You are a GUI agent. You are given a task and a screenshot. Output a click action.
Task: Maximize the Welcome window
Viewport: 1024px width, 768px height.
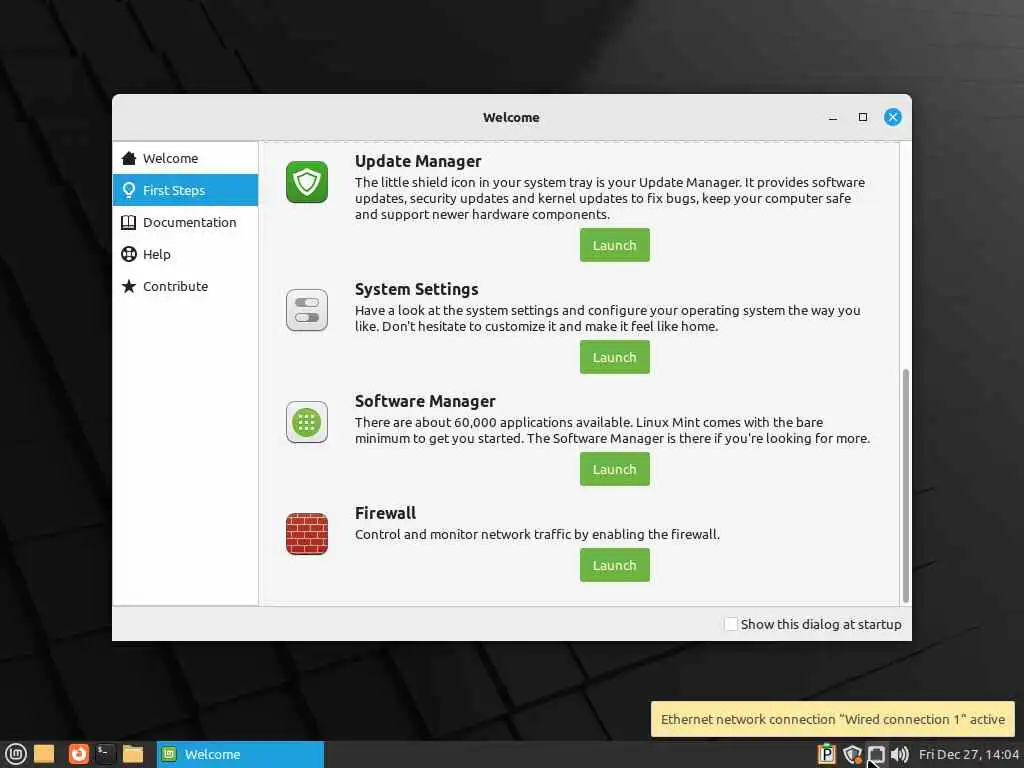[863, 118]
